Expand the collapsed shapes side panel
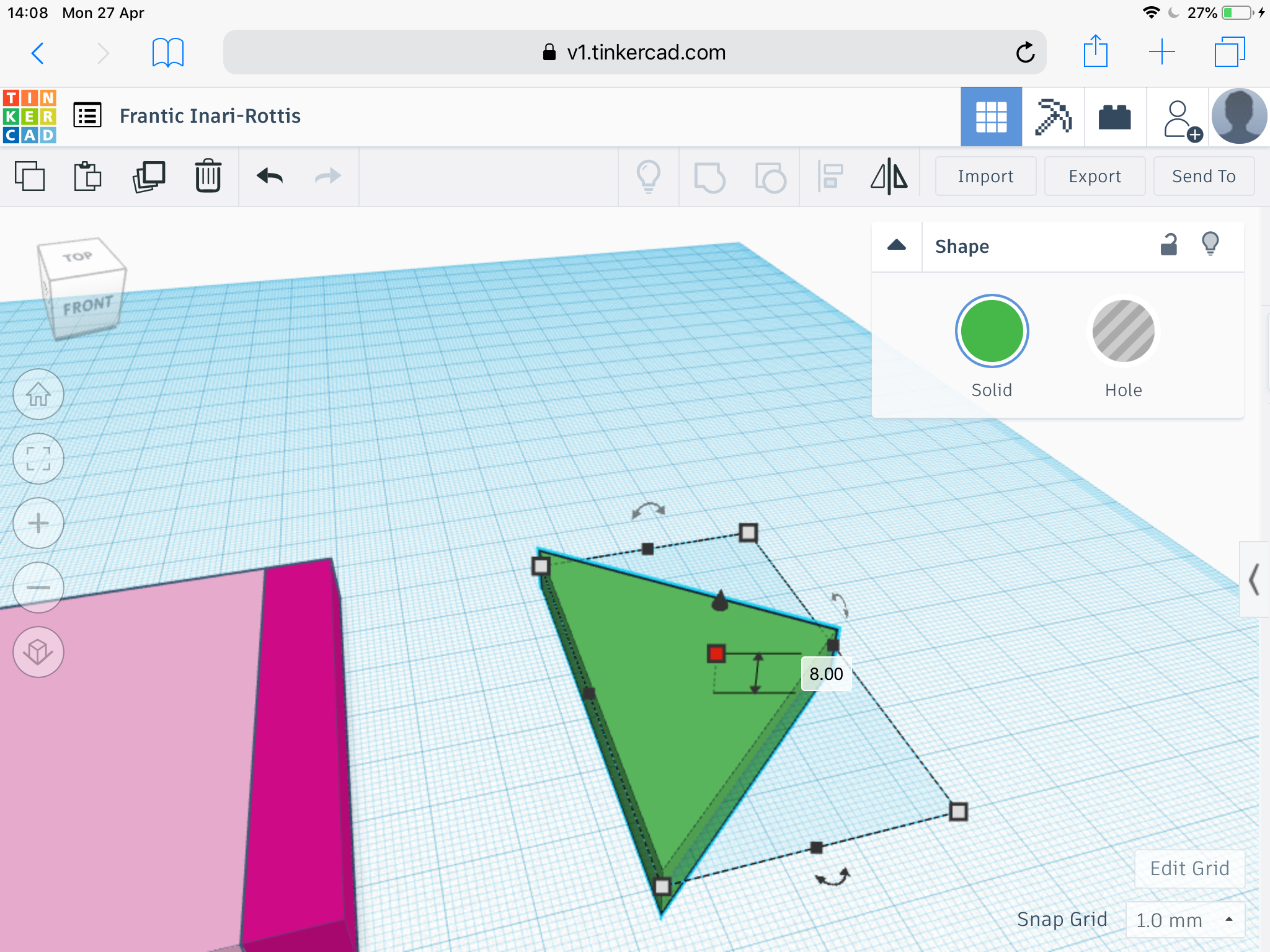The height and width of the screenshot is (952, 1270). coord(1254,580)
